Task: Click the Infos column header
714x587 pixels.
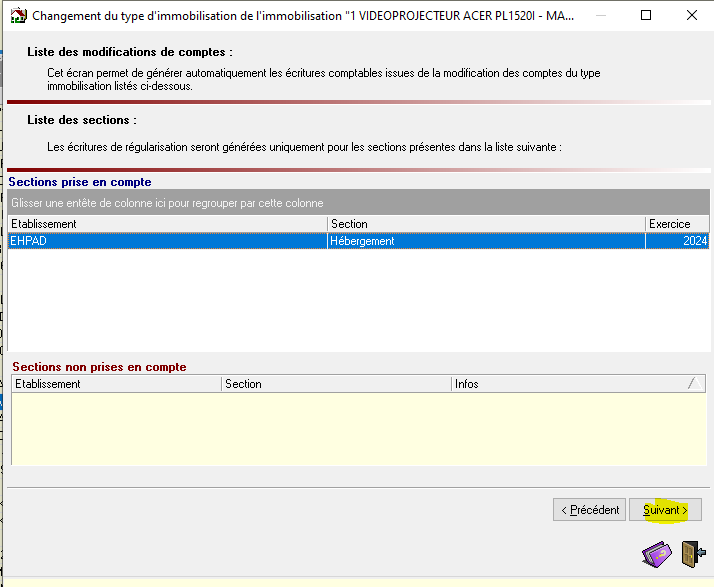Action: [x=565, y=384]
